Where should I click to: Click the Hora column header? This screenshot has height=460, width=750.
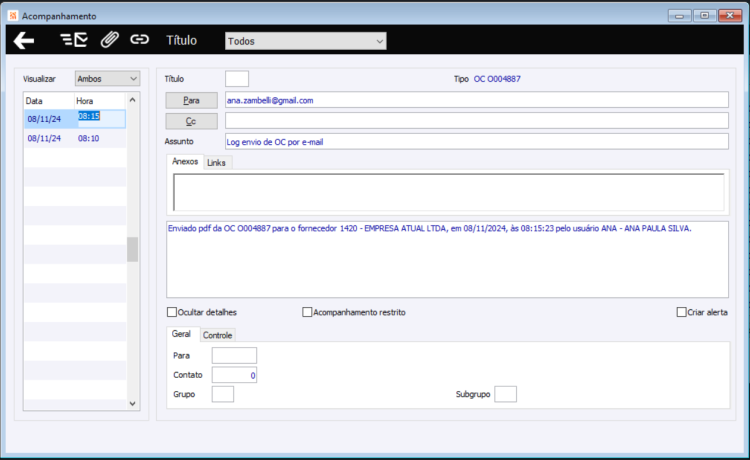click(x=100, y=101)
